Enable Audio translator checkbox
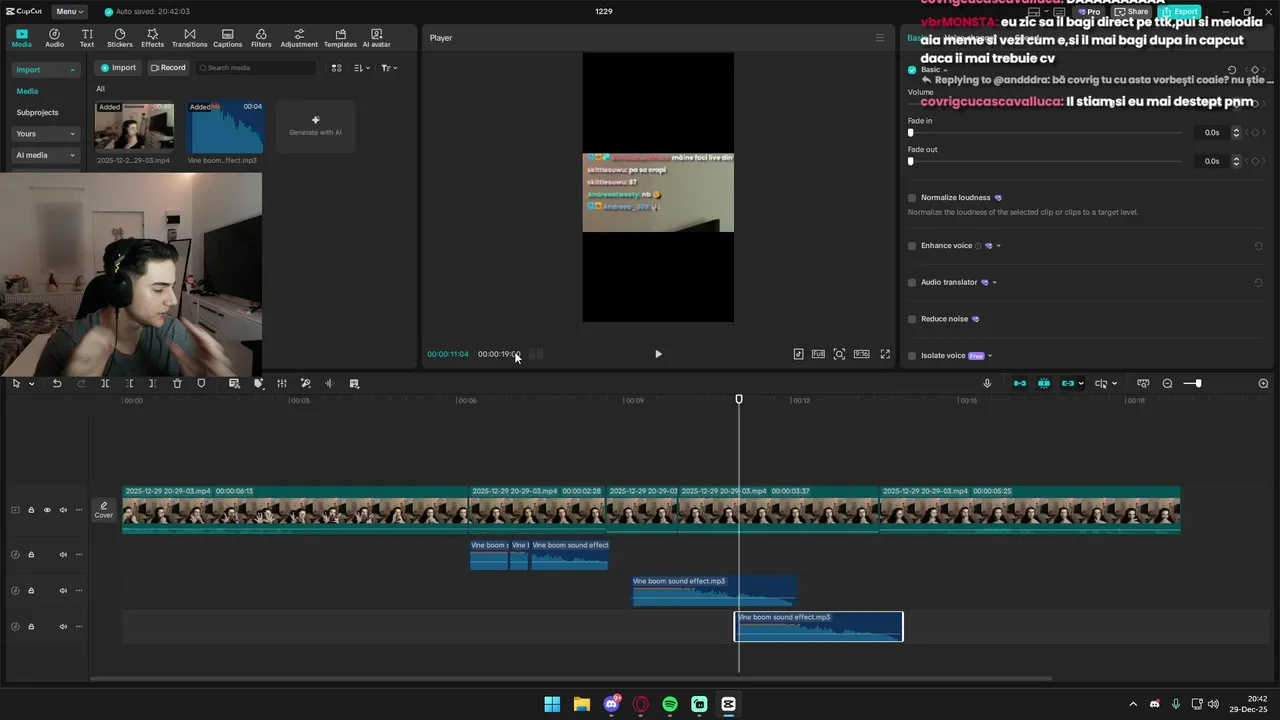Screen dimensions: 1280x720 click(912, 282)
